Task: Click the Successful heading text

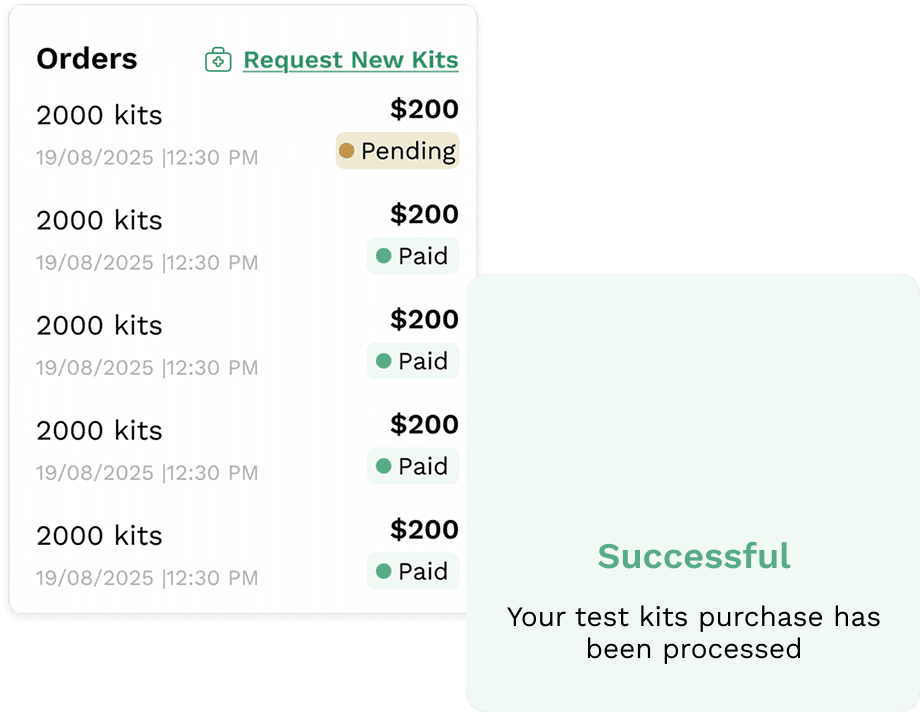Action: 693,556
